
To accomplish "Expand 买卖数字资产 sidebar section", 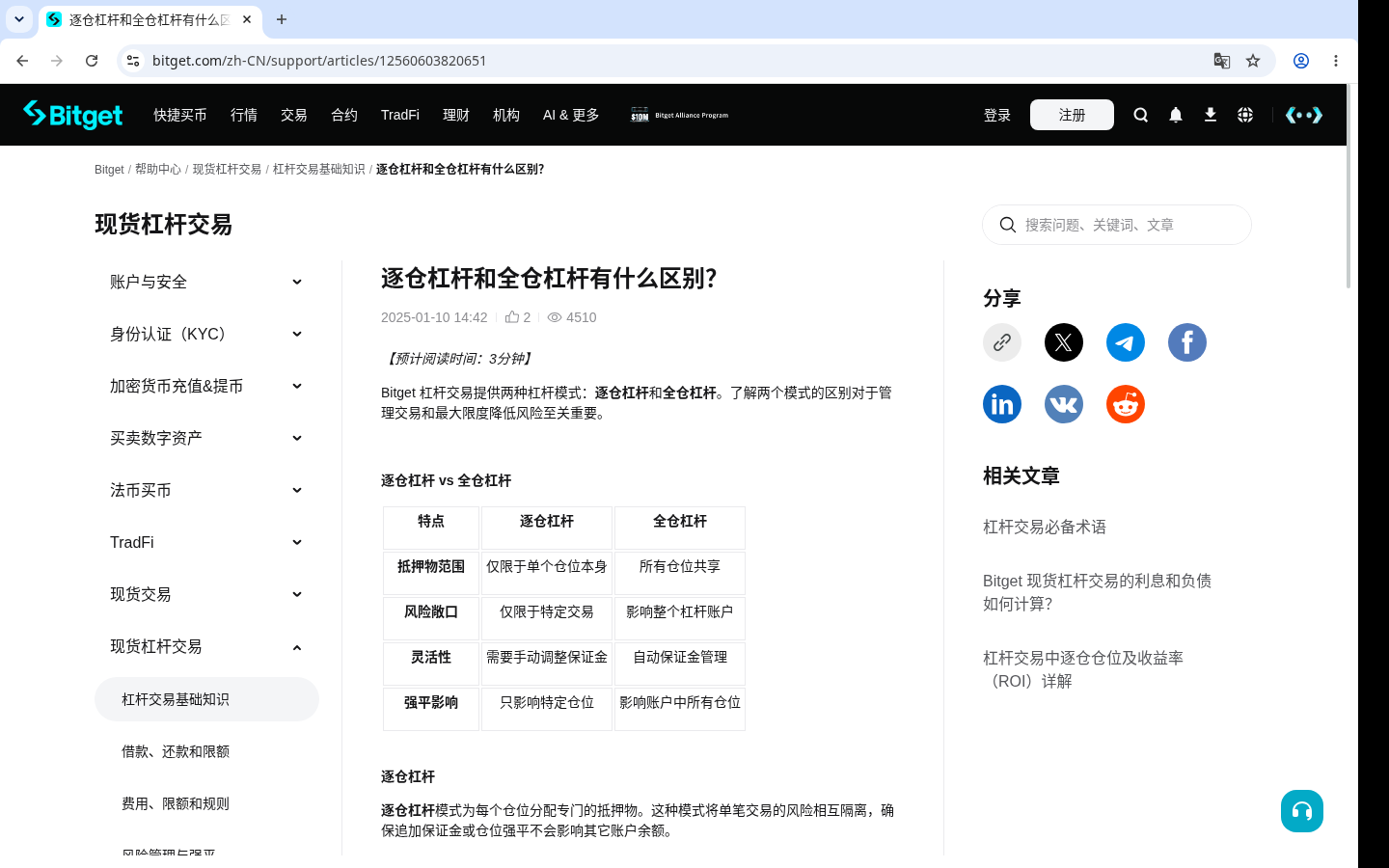I will pos(206,438).
